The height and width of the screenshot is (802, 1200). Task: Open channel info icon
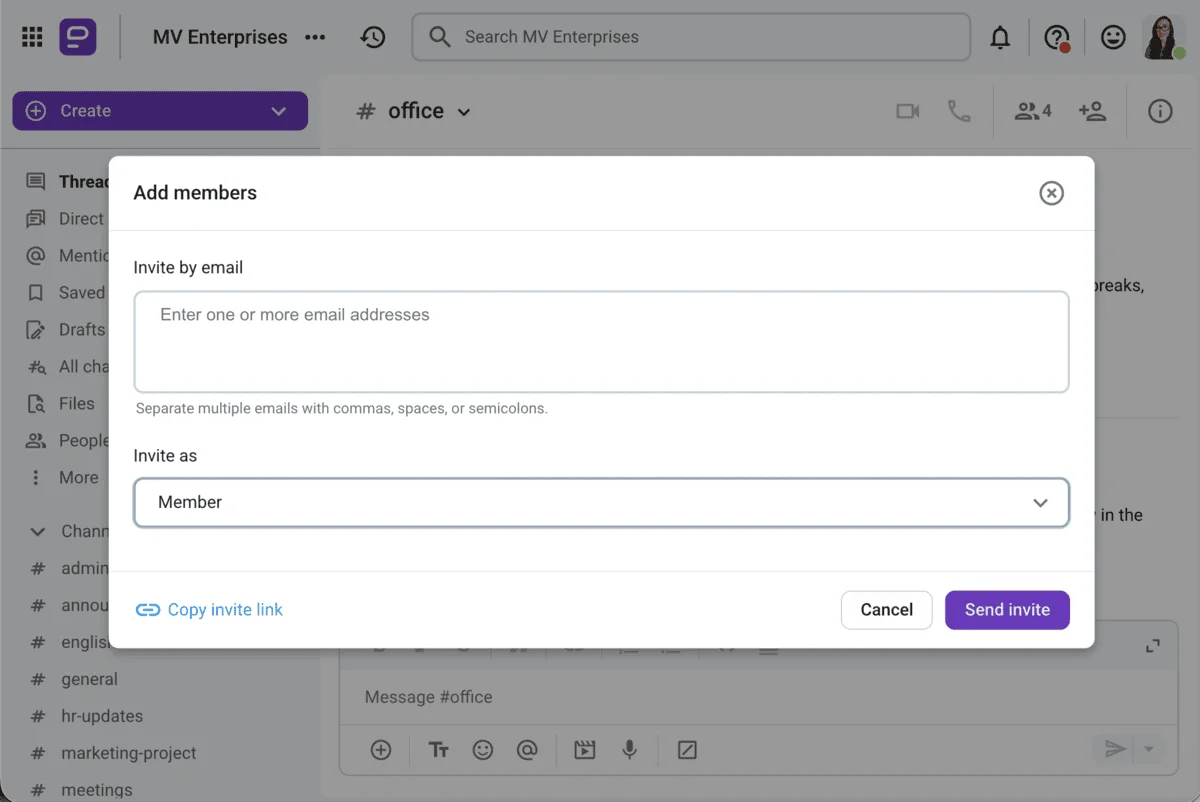[1160, 111]
